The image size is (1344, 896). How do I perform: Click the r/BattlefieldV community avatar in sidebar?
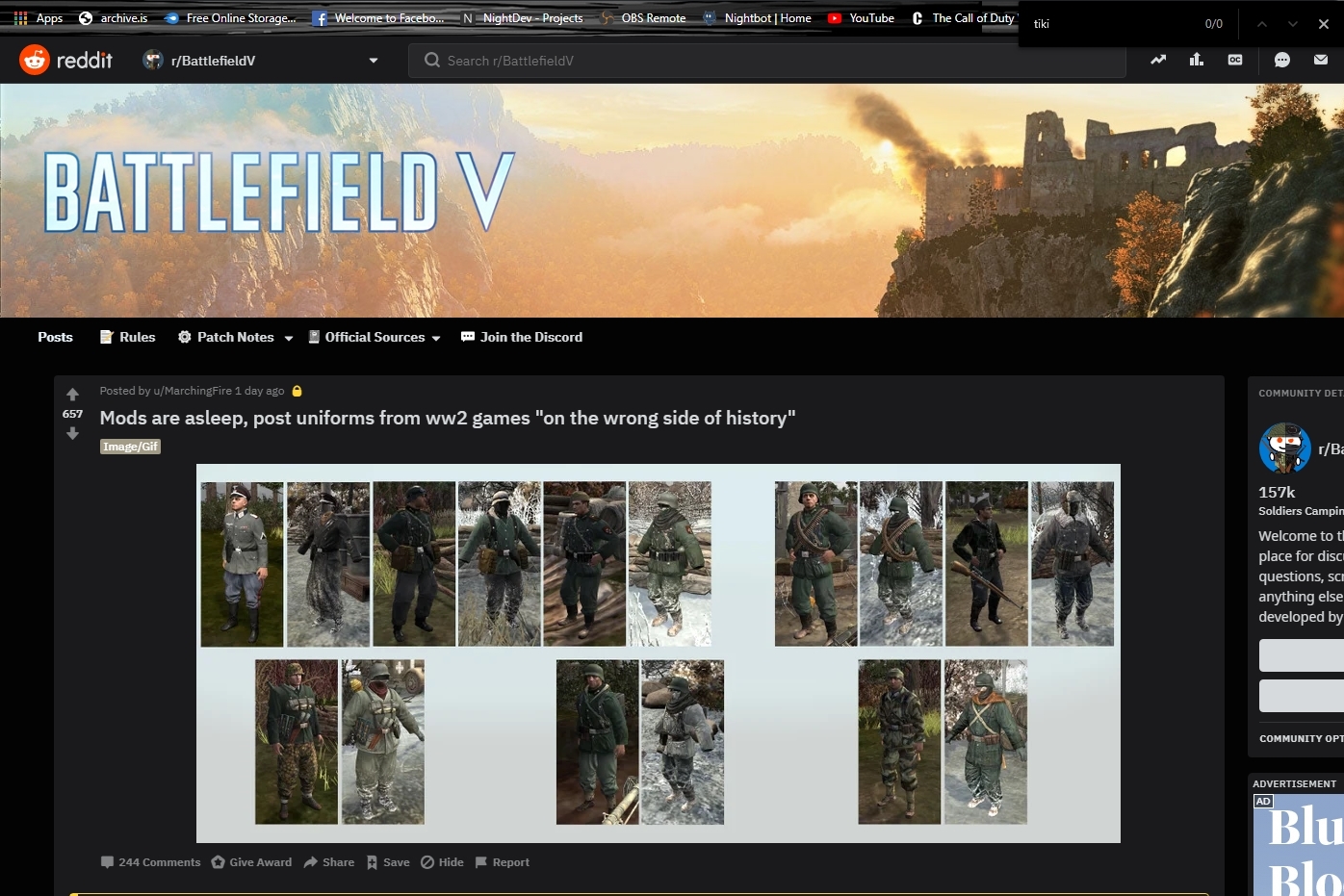(1285, 448)
